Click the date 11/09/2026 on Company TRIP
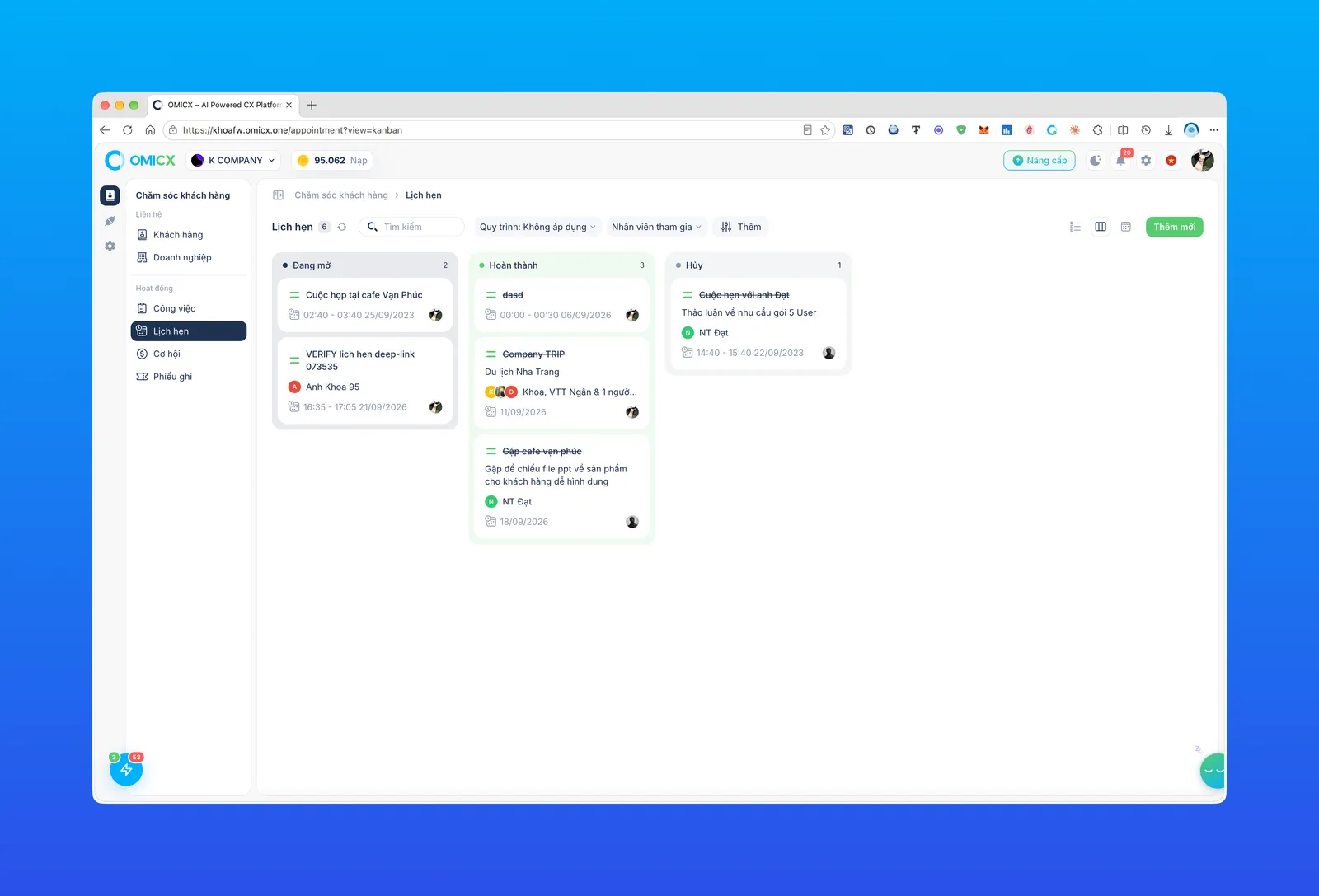Screen dimensions: 1319x896 pyautogui.click(x=523, y=412)
